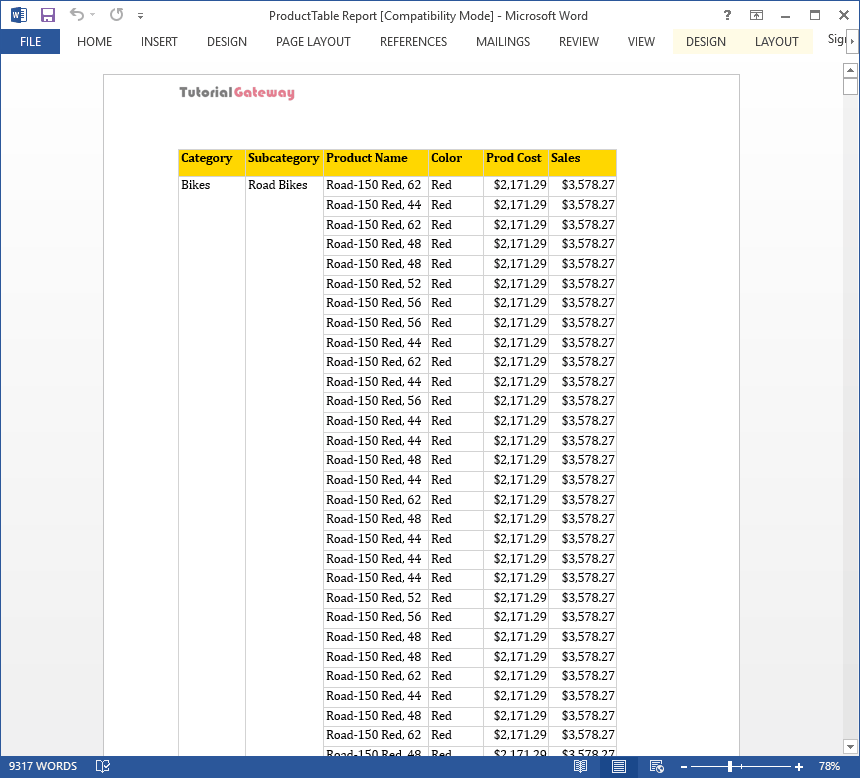Switch to the MAILINGS ribbon tab

pyautogui.click(x=502, y=42)
